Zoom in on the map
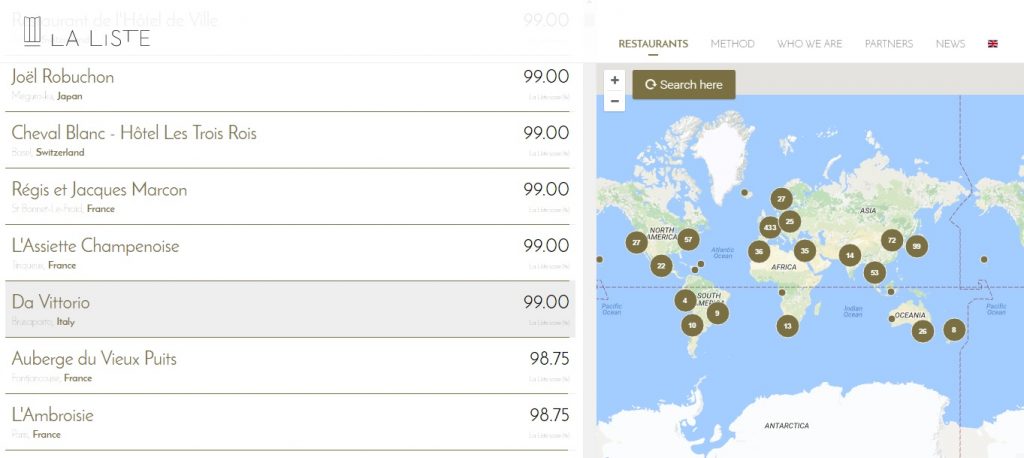The width and height of the screenshot is (1024, 458). click(x=614, y=80)
